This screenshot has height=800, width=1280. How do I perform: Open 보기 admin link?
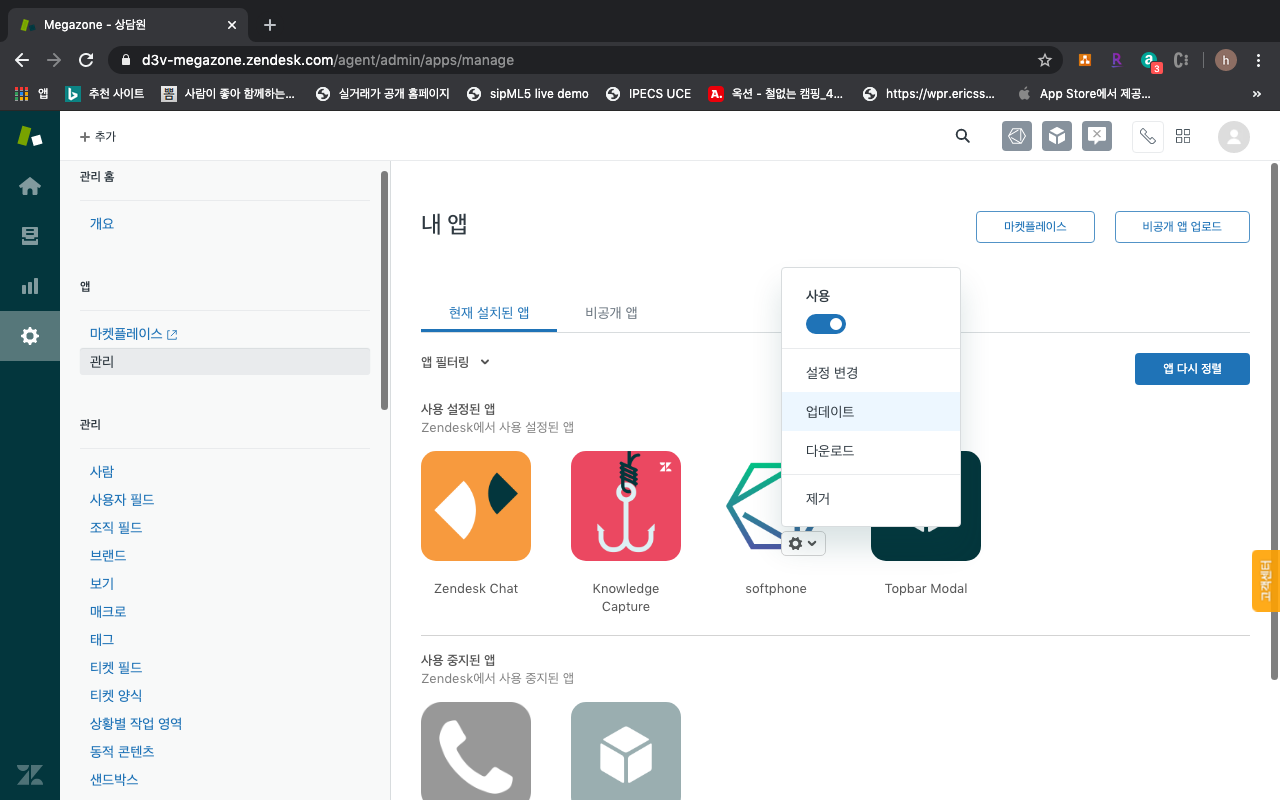pos(102,583)
